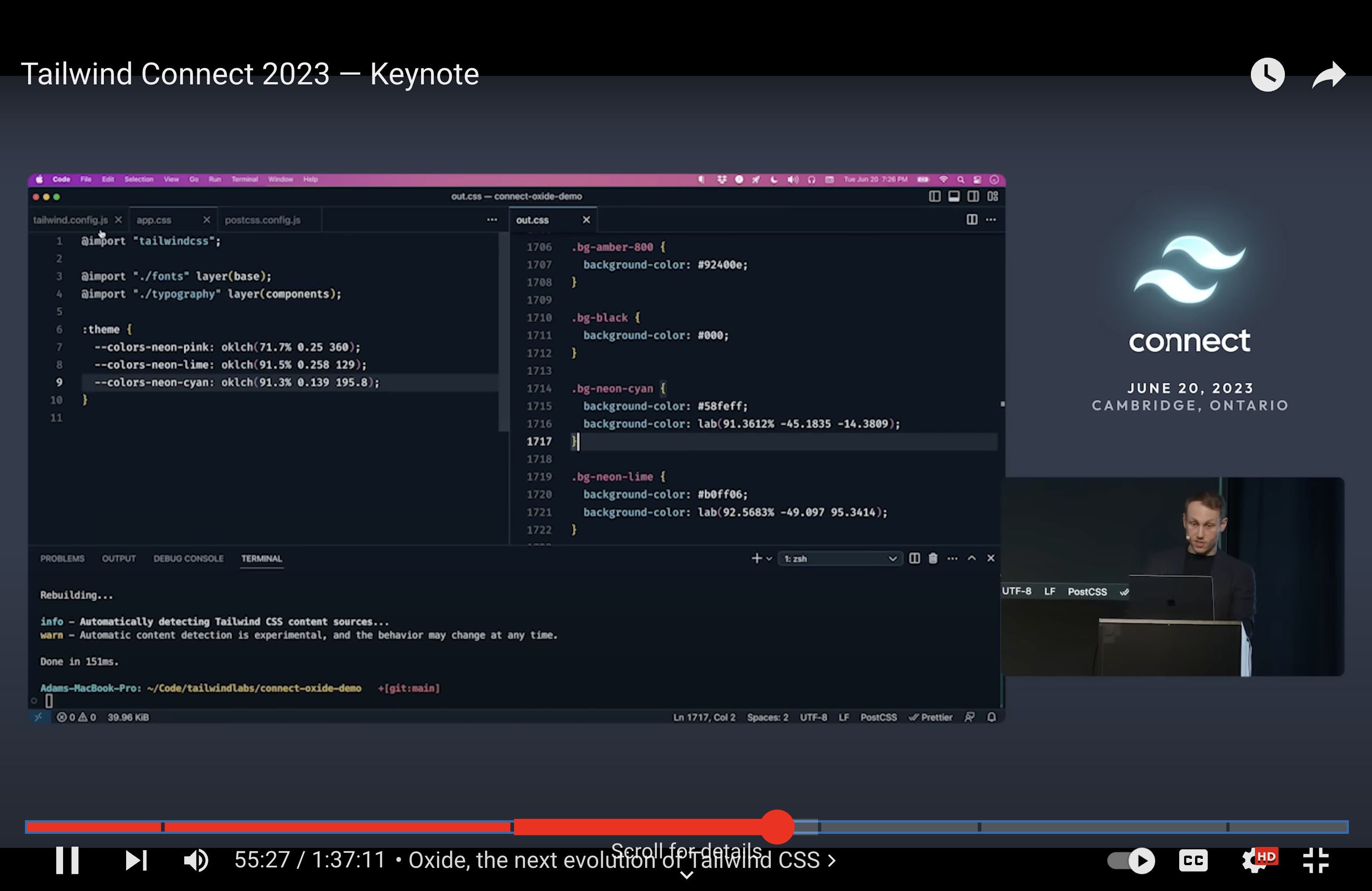Kill the active terminal with the trash icon
The height and width of the screenshot is (891, 1372).
click(x=933, y=558)
